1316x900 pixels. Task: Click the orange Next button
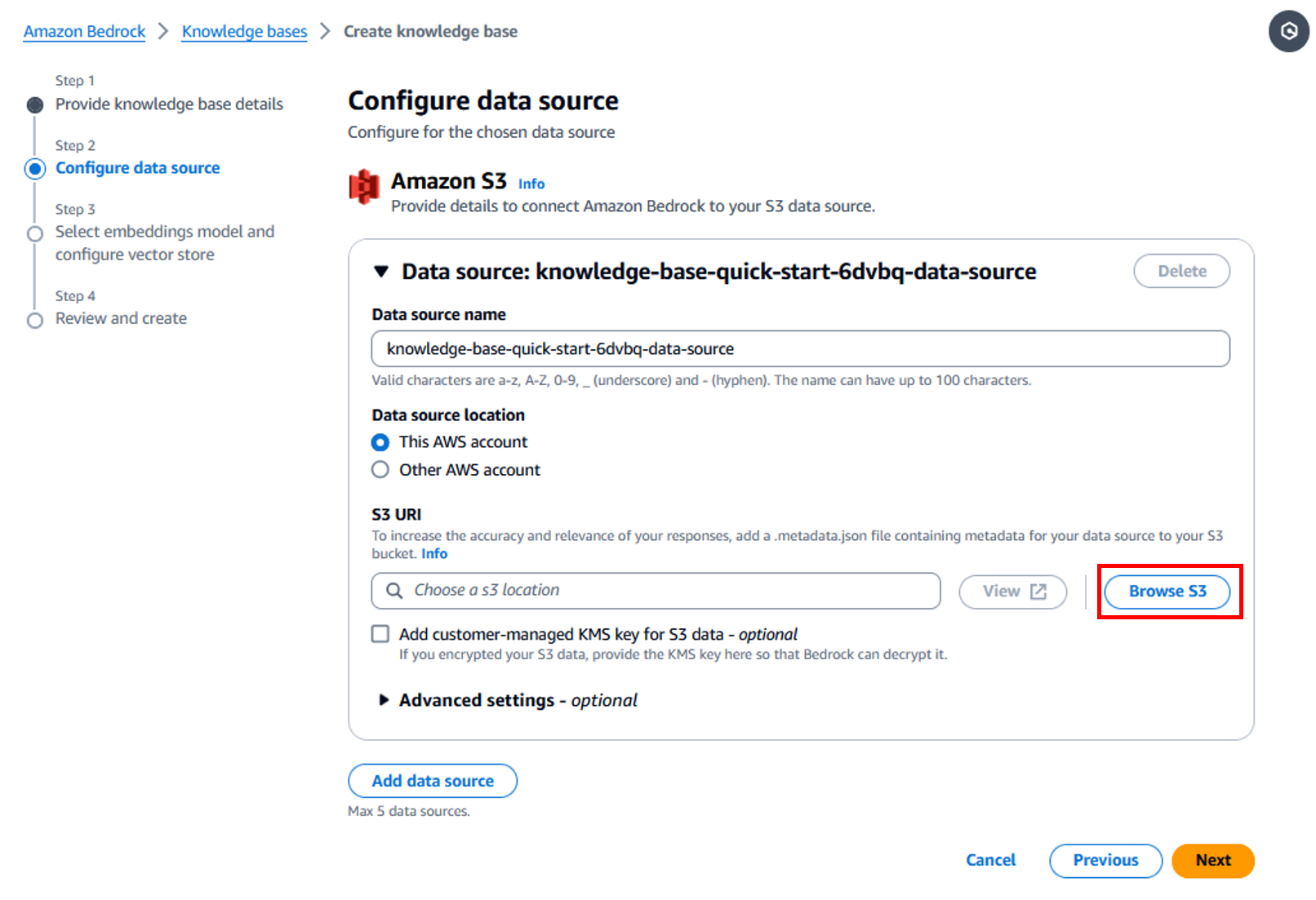(1213, 861)
